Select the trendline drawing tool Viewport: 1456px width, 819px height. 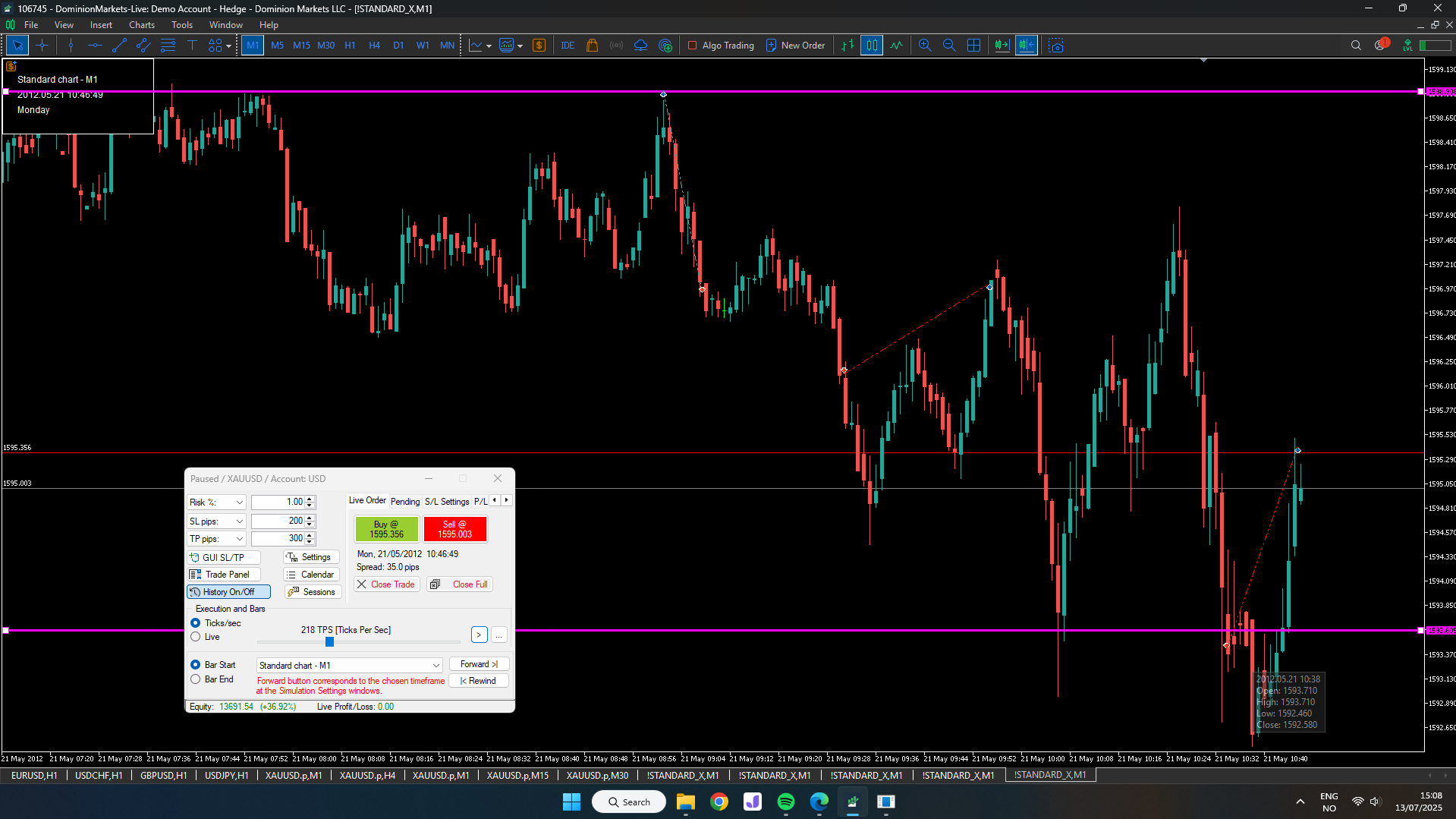pos(119,46)
